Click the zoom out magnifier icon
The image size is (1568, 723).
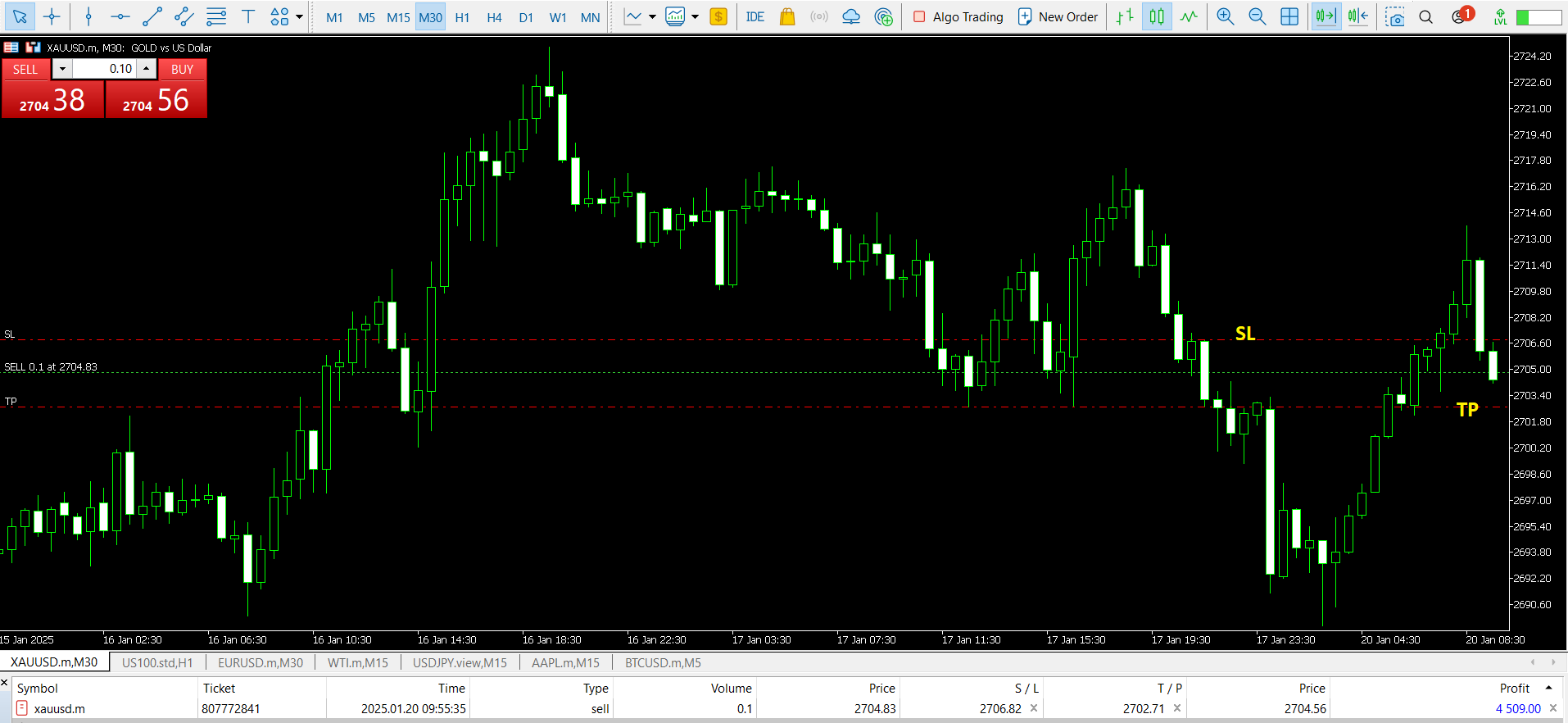pyautogui.click(x=1257, y=16)
